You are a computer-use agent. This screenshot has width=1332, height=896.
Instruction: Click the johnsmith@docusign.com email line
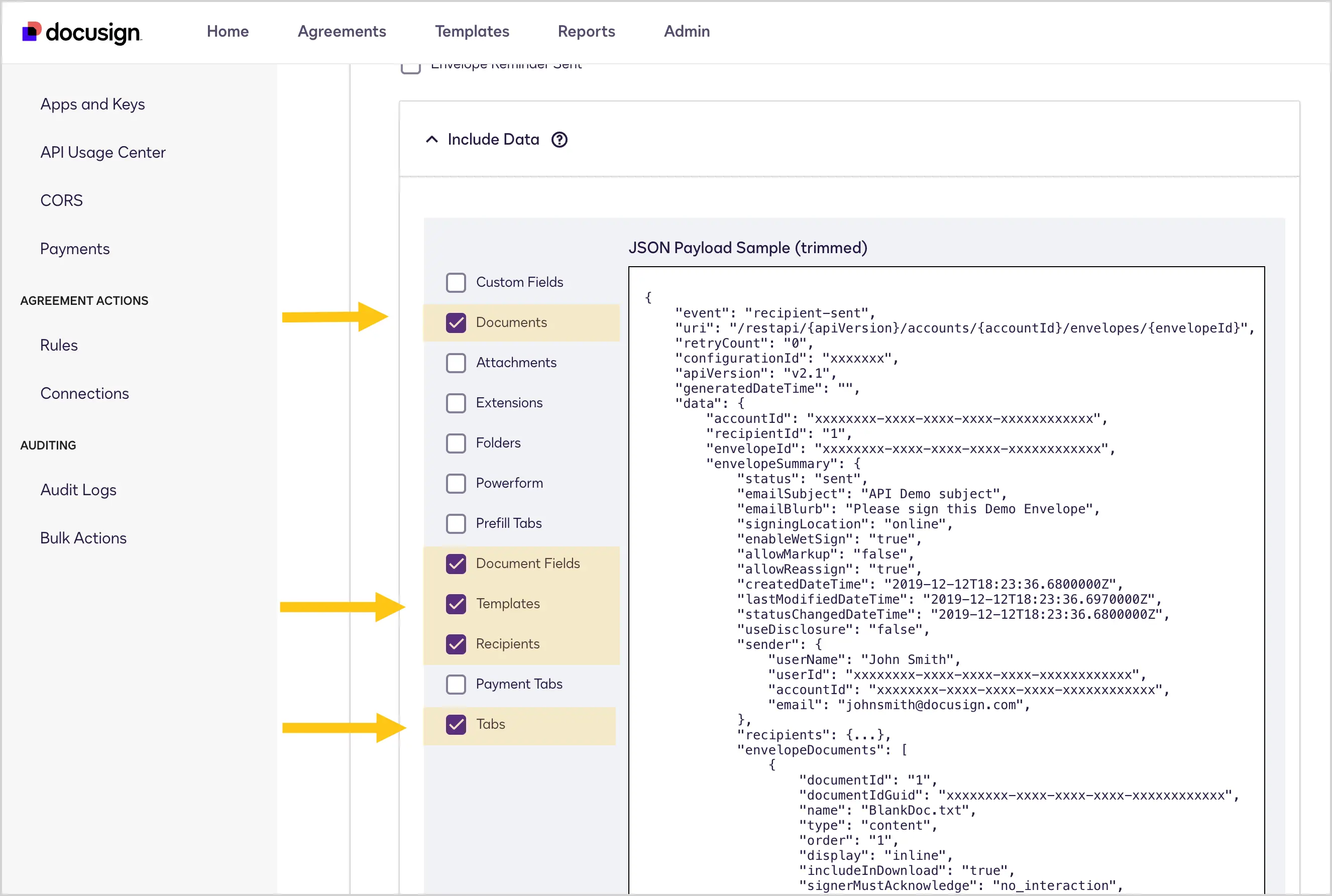(x=899, y=705)
